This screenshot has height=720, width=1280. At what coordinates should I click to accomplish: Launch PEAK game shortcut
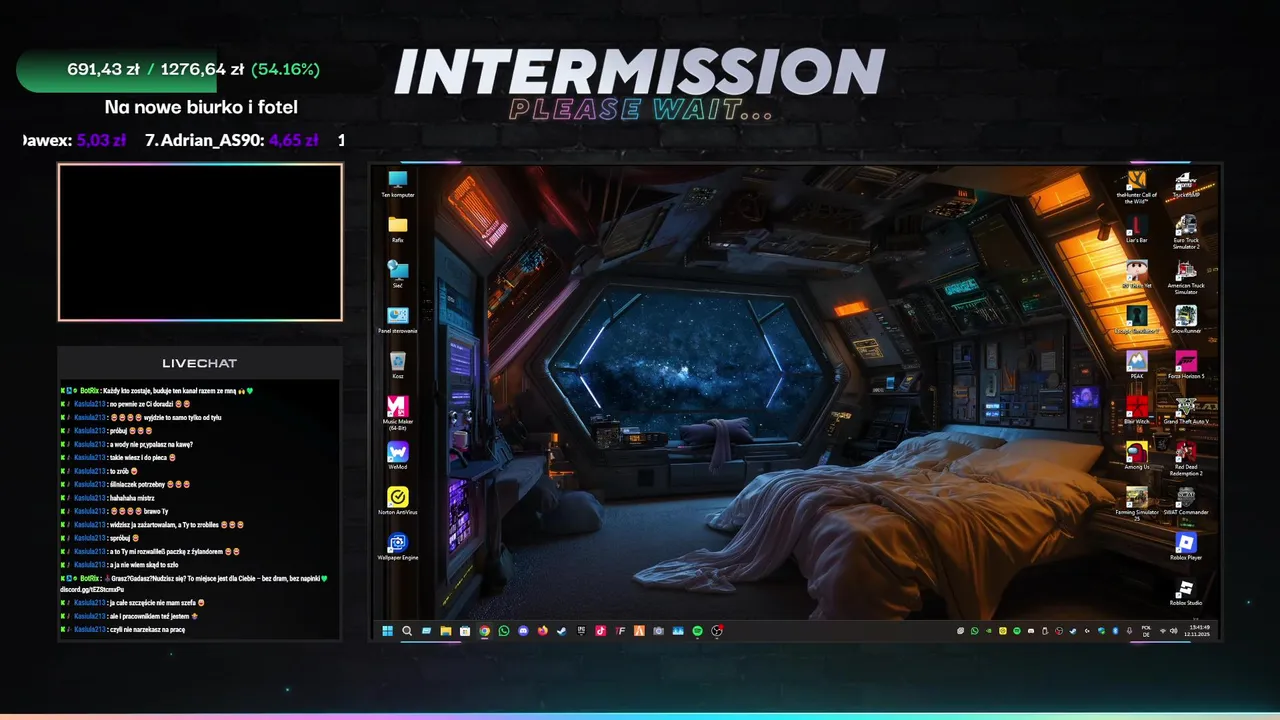point(1136,366)
